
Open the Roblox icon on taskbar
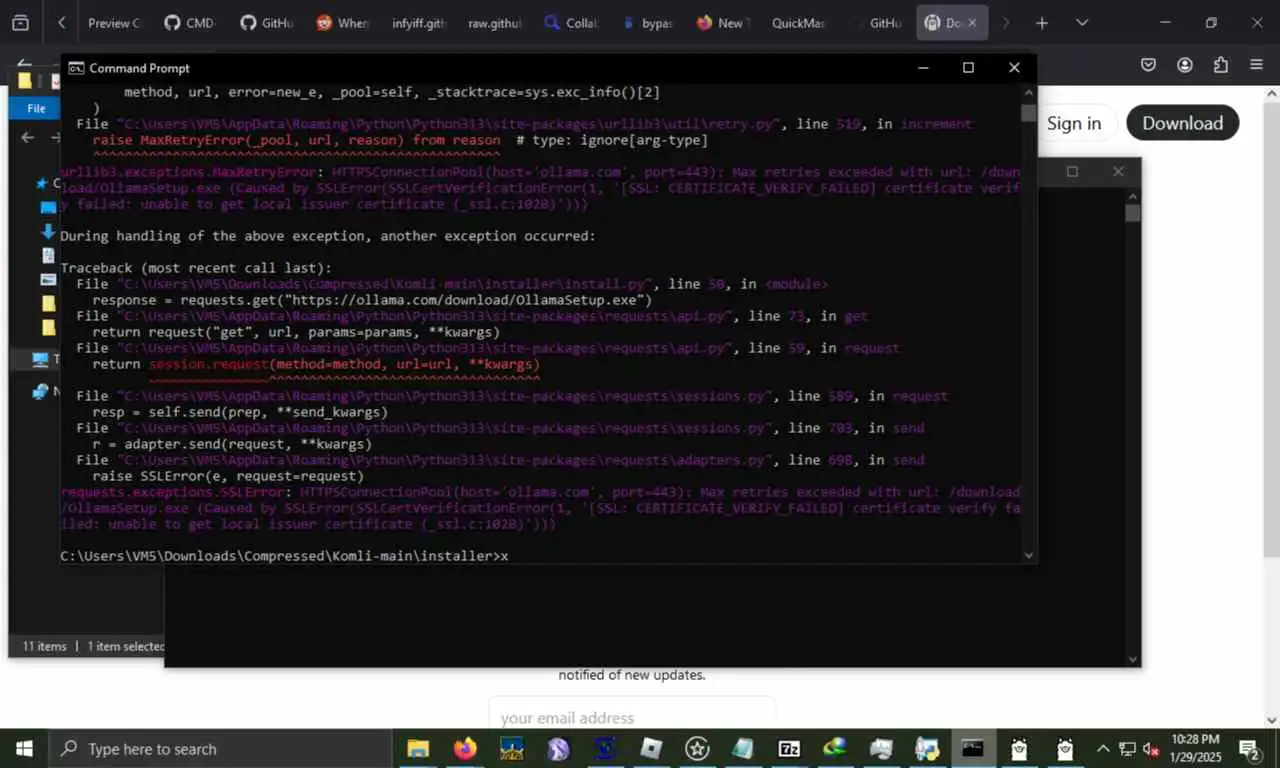(x=651, y=748)
